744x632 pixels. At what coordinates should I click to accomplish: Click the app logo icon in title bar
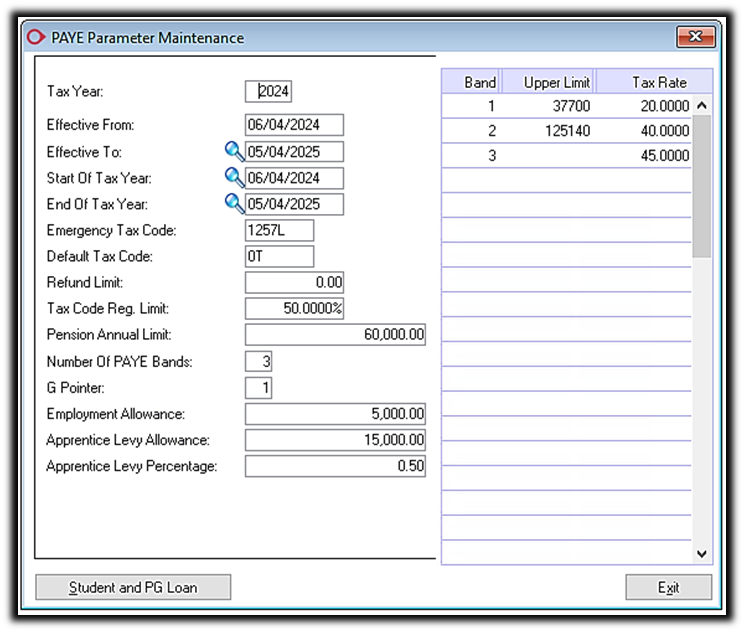pos(36,38)
